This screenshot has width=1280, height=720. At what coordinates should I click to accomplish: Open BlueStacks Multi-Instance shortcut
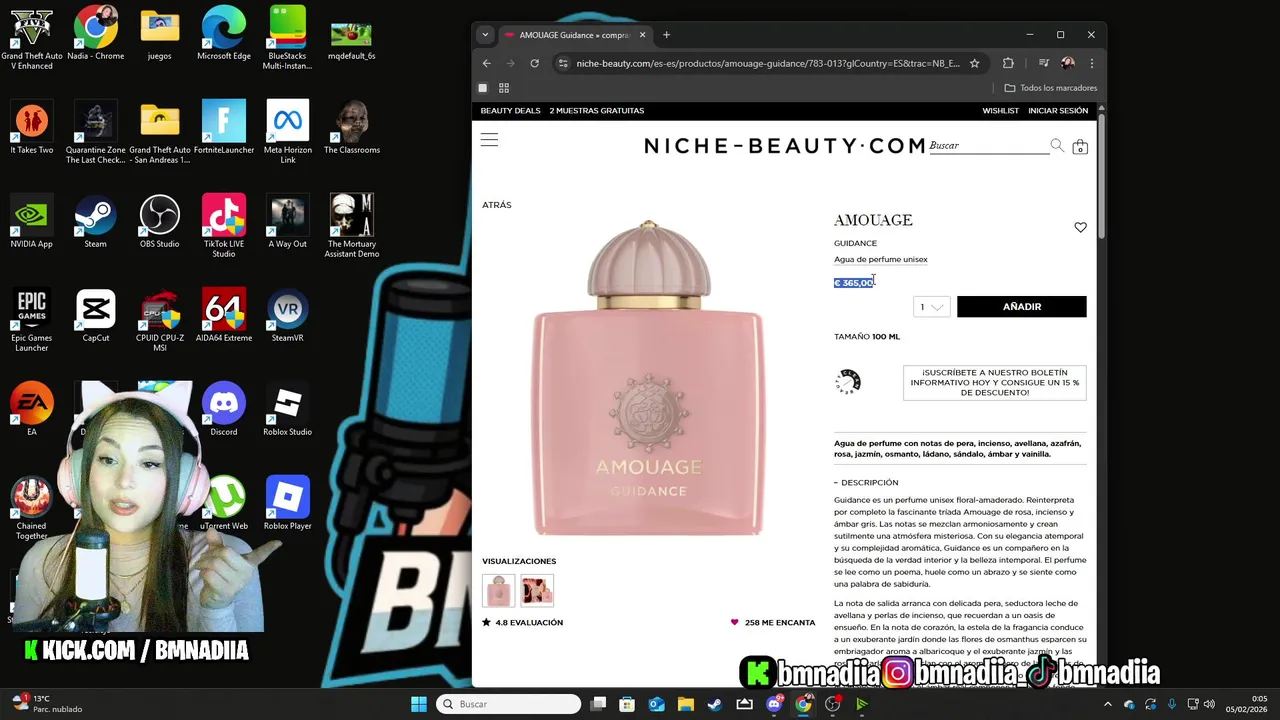click(288, 38)
